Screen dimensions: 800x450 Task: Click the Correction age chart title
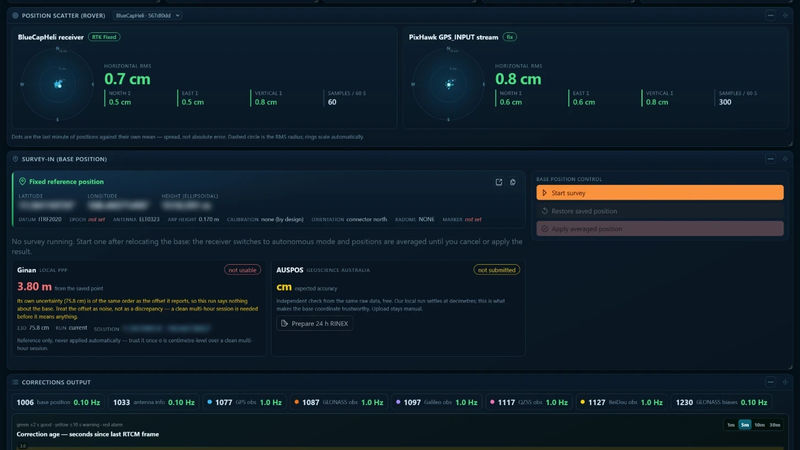click(x=88, y=434)
